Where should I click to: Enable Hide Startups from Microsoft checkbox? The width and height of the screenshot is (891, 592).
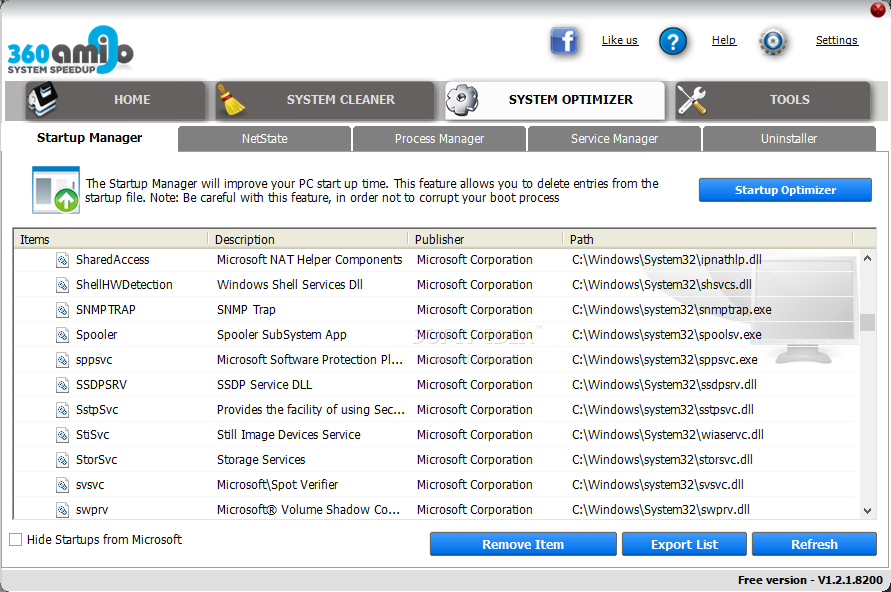(x=16, y=540)
